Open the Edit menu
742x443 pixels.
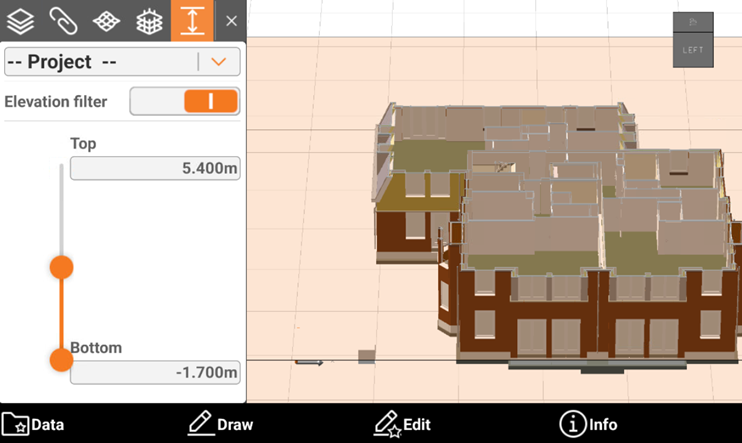(x=402, y=424)
